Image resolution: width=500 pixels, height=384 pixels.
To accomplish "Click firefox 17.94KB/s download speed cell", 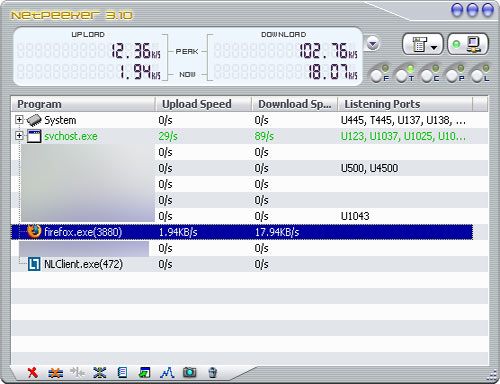I will tap(277, 232).
